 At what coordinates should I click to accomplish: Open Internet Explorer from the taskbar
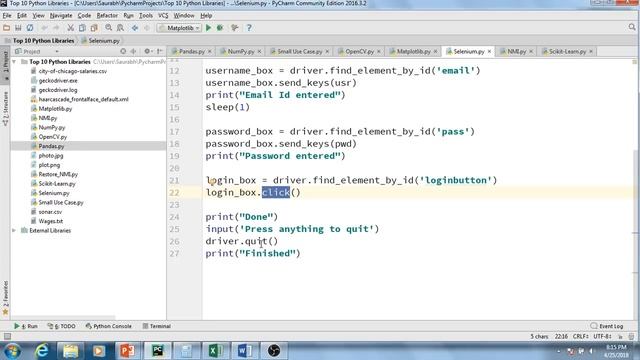coord(42,351)
